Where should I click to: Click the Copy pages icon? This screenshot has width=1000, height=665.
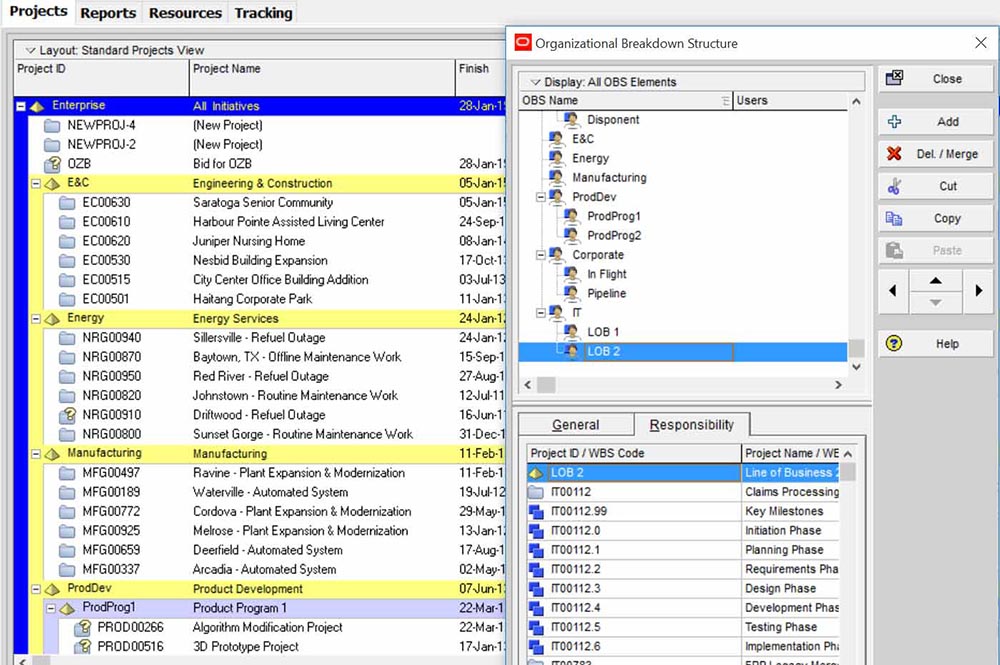coord(894,218)
